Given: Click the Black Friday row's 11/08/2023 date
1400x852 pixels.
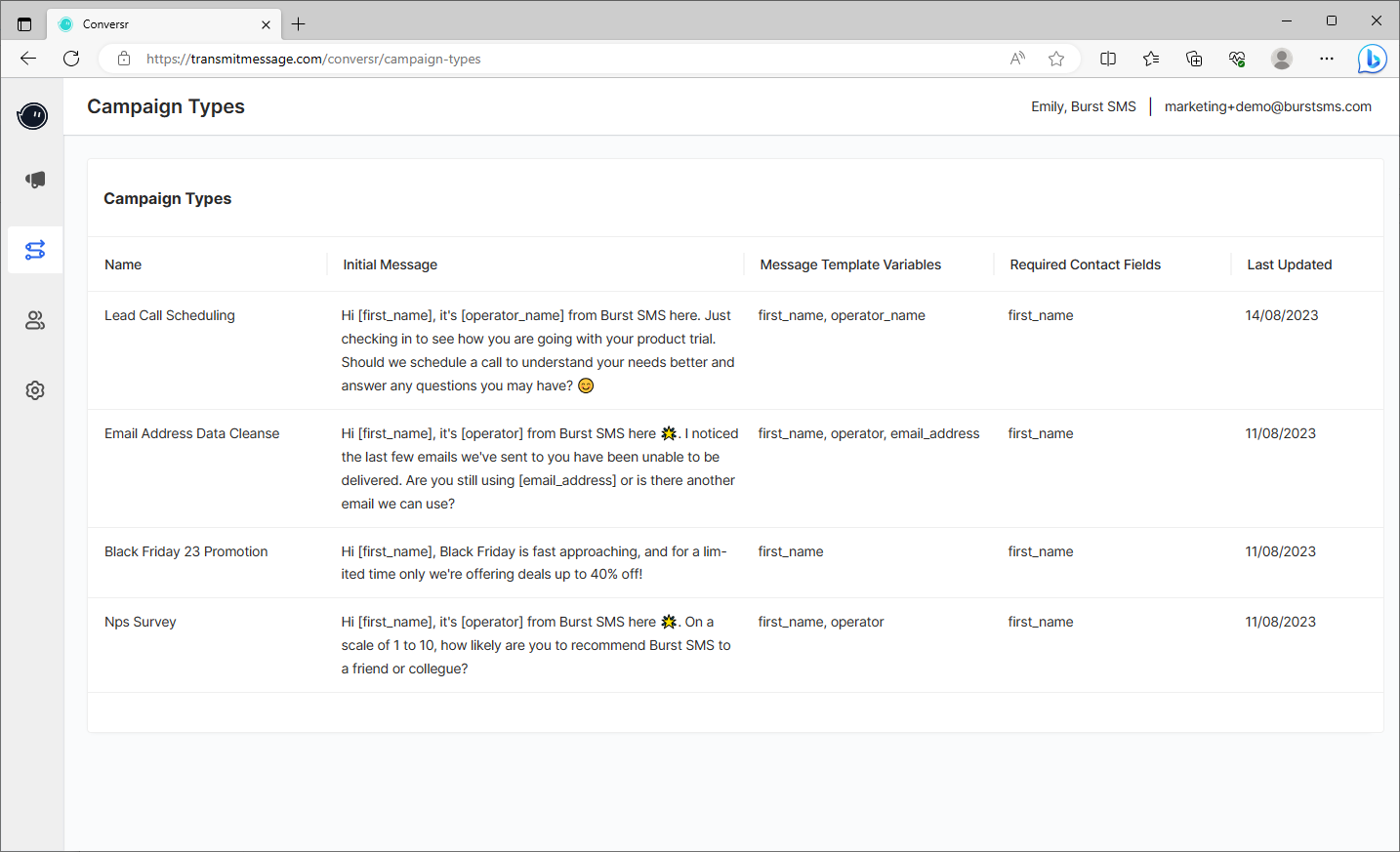Looking at the screenshot, I should click(1281, 551).
